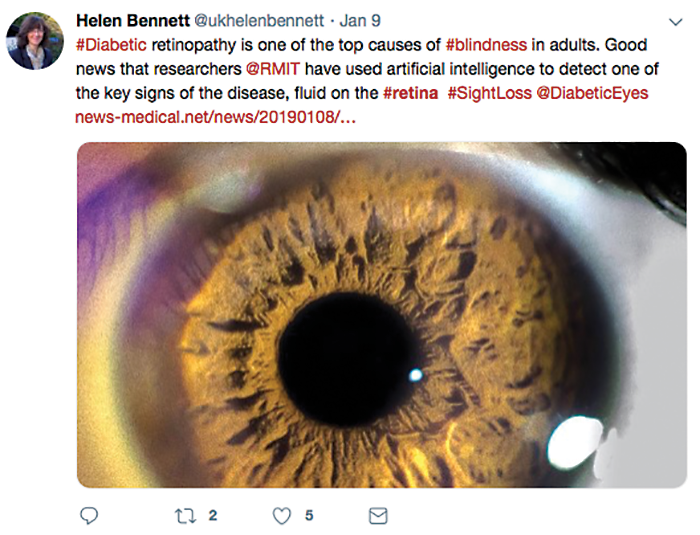The width and height of the screenshot is (700, 535).
Task: Like the tweet via heart icon
Action: point(282,516)
